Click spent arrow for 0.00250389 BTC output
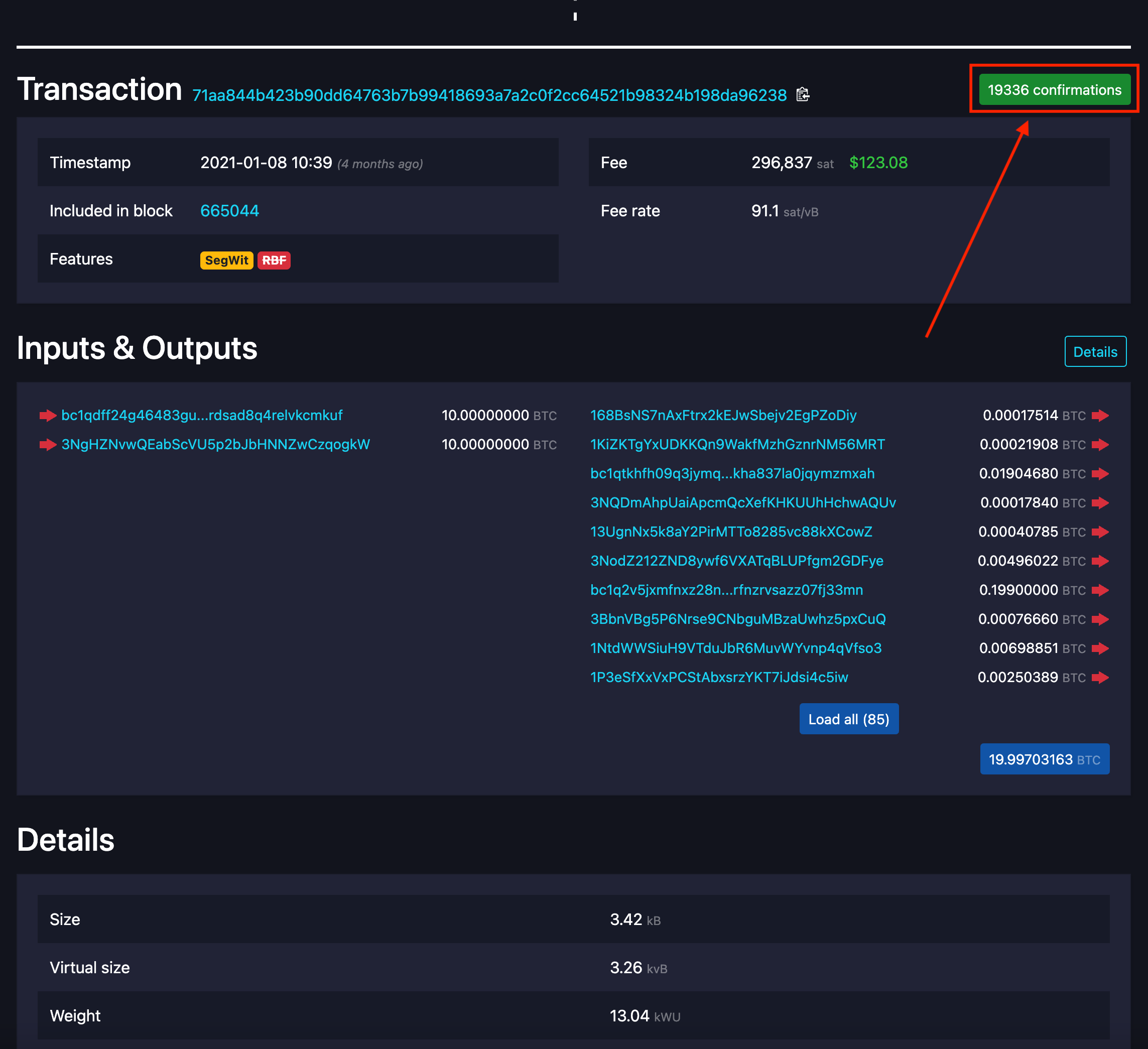1148x1049 pixels. [x=1100, y=678]
